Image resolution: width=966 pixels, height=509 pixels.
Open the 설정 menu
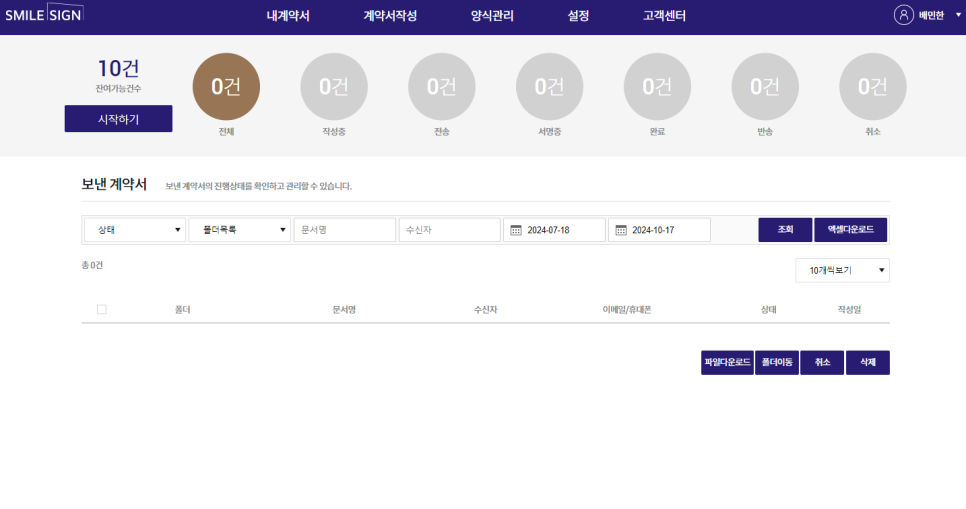[x=578, y=16]
